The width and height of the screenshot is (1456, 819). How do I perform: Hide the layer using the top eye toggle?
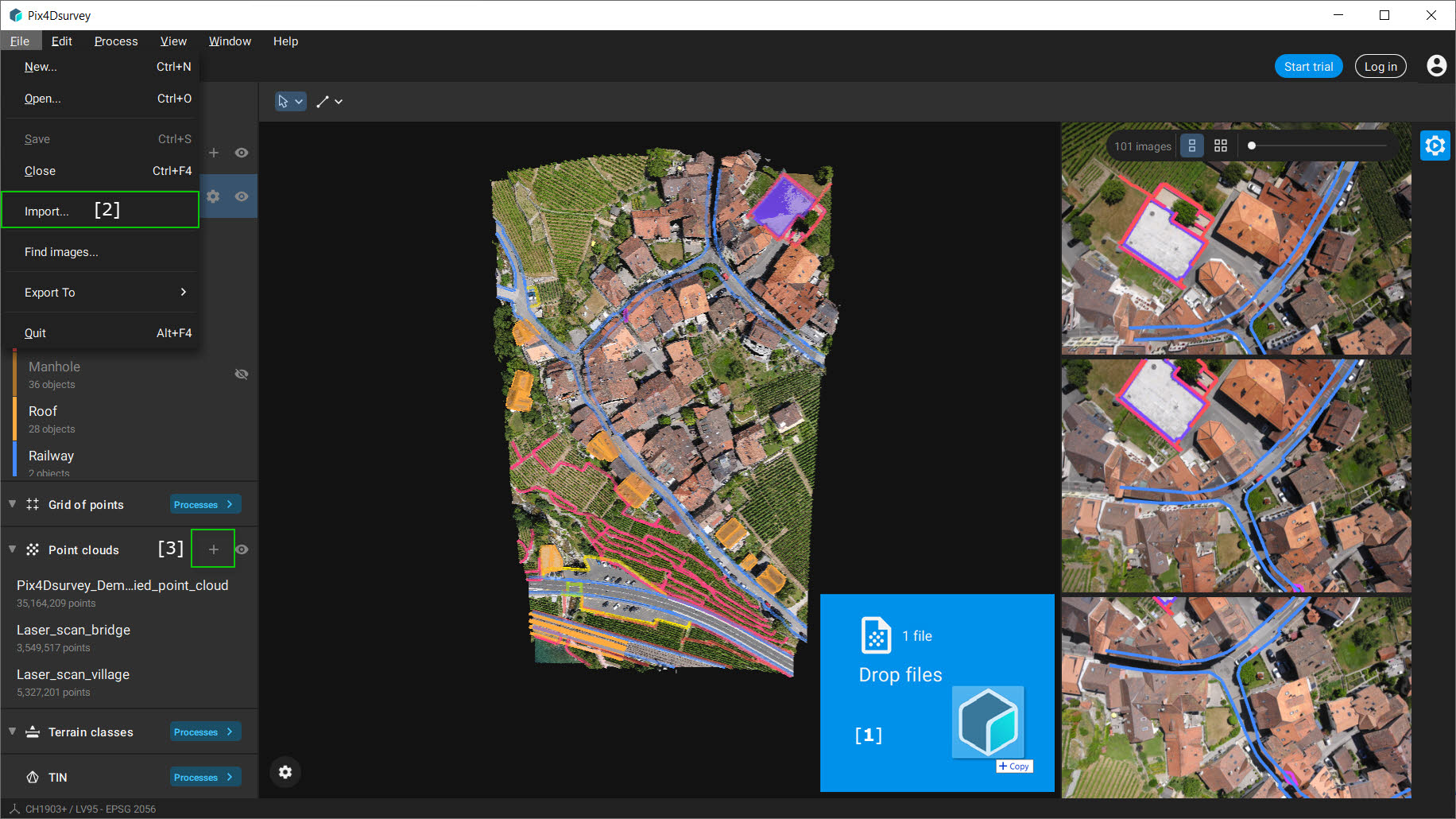[242, 153]
